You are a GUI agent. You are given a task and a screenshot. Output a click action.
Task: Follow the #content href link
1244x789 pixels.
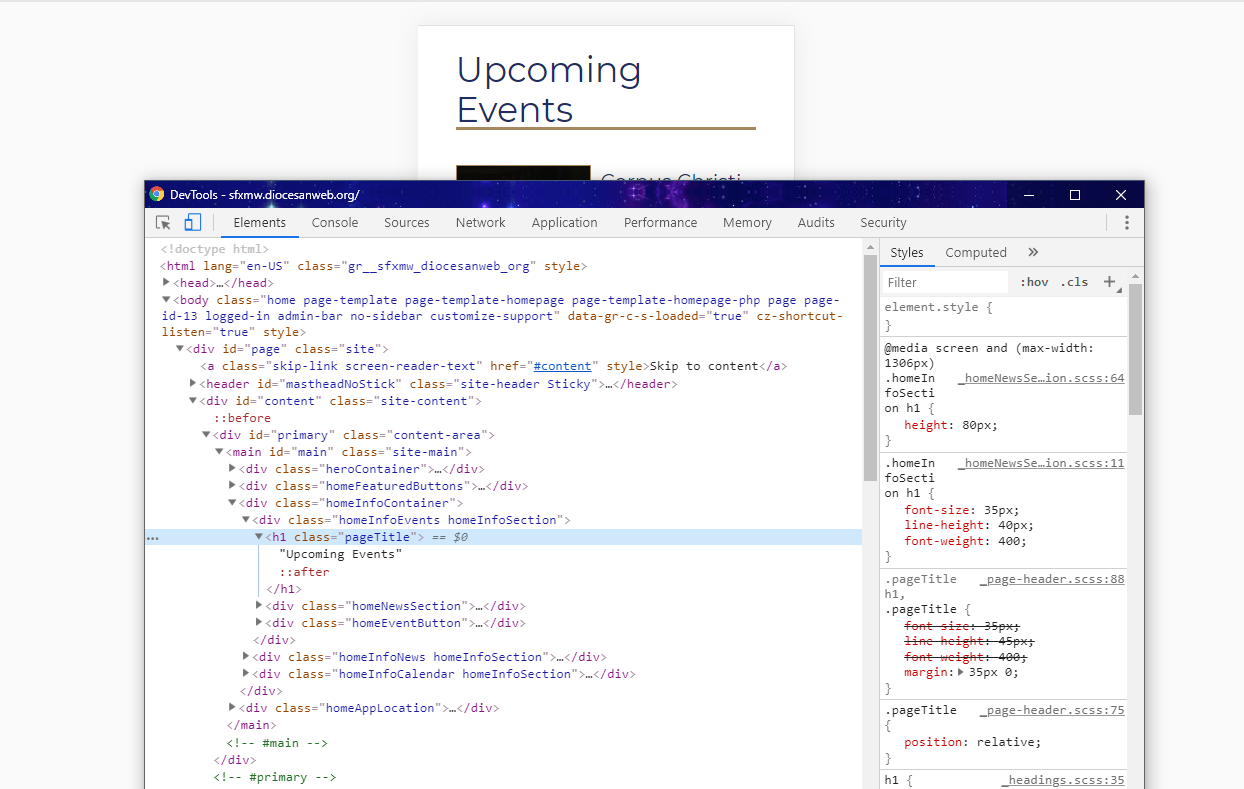click(x=564, y=367)
